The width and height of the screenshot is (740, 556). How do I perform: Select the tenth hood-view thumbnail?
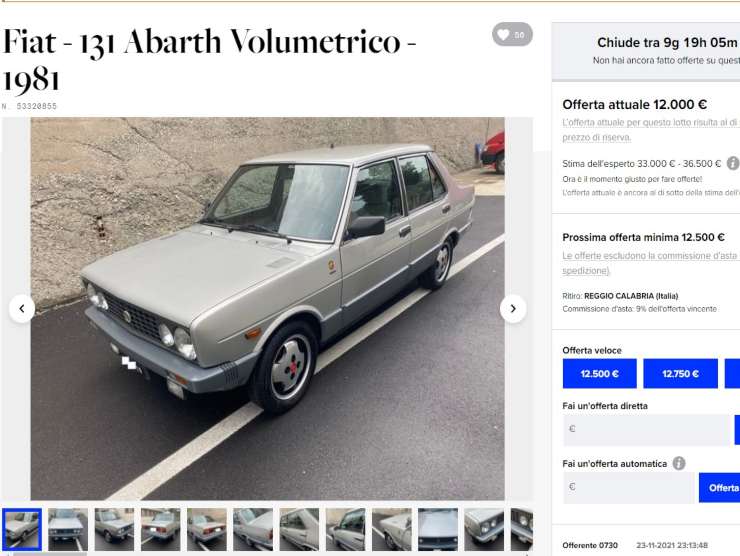click(438, 529)
